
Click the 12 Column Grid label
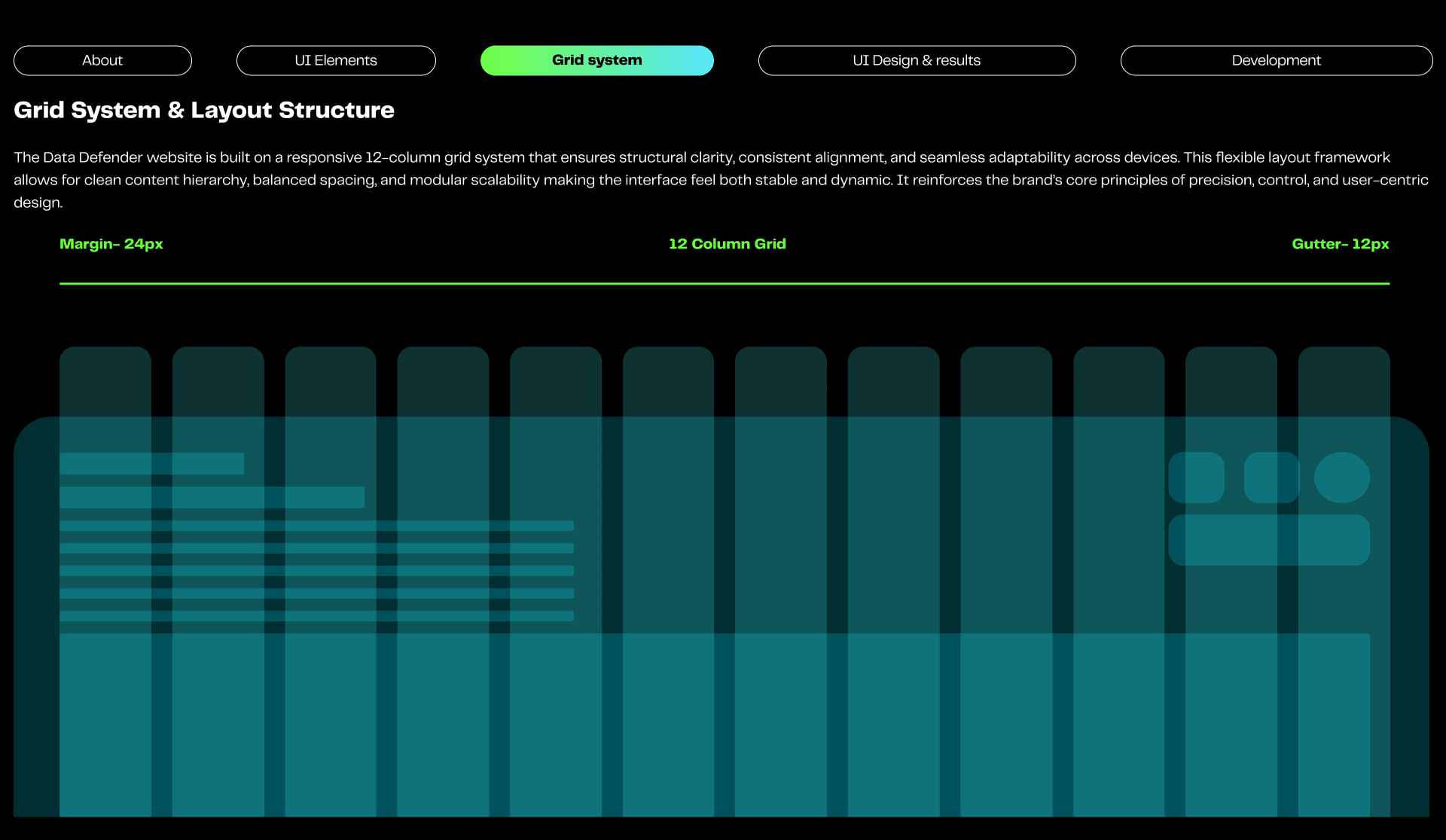[x=727, y=244]
